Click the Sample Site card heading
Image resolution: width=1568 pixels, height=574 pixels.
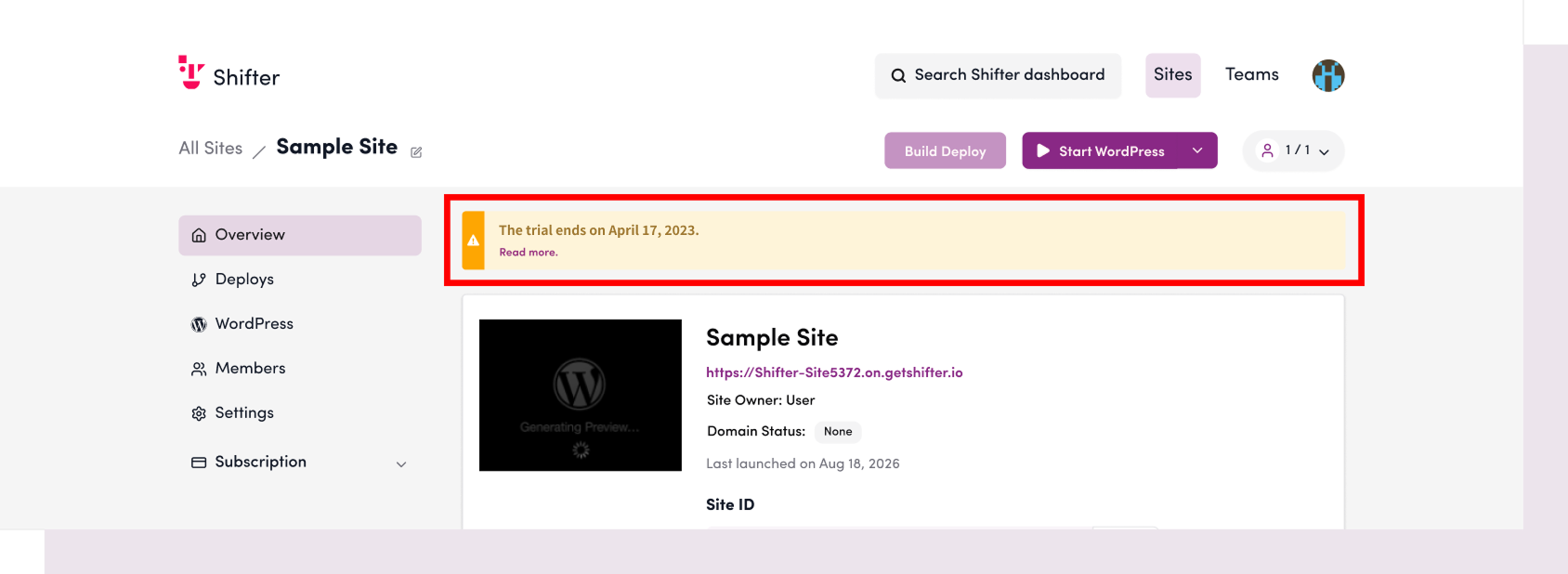point(772,338)
